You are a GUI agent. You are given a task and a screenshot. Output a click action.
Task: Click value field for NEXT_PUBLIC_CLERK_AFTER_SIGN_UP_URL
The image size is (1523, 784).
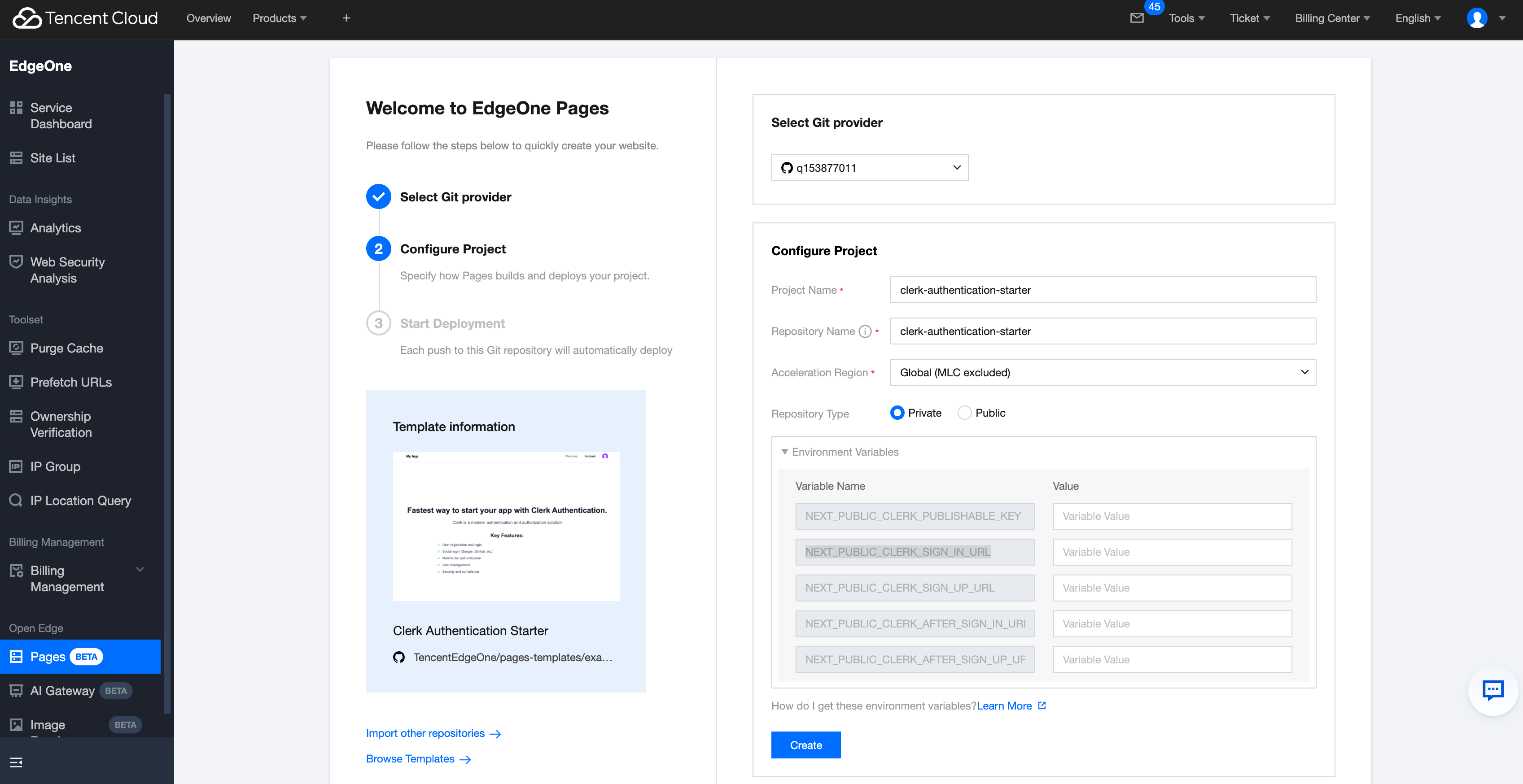[x=1172, y=659]
